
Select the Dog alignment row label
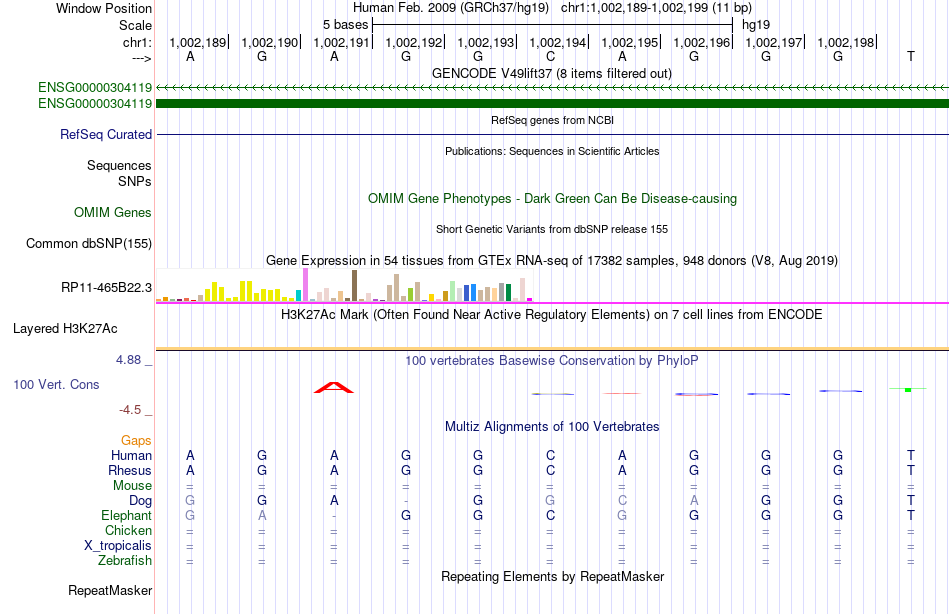pyautogui.click(x=141, y=501)
